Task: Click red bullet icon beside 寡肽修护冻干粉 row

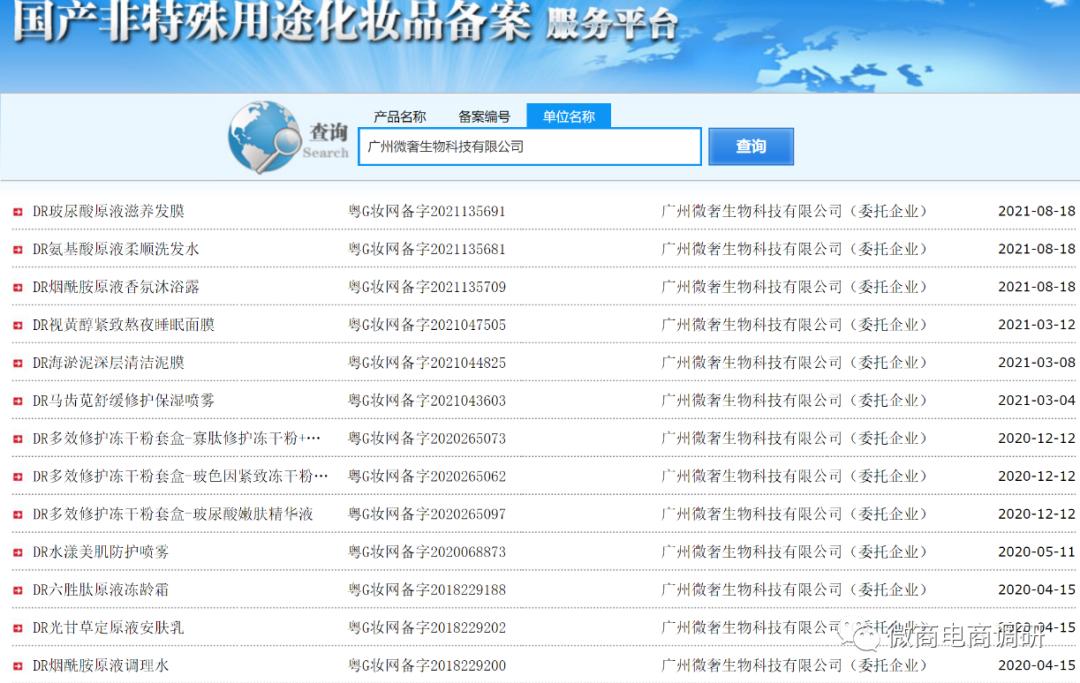Action: [18, 439]
